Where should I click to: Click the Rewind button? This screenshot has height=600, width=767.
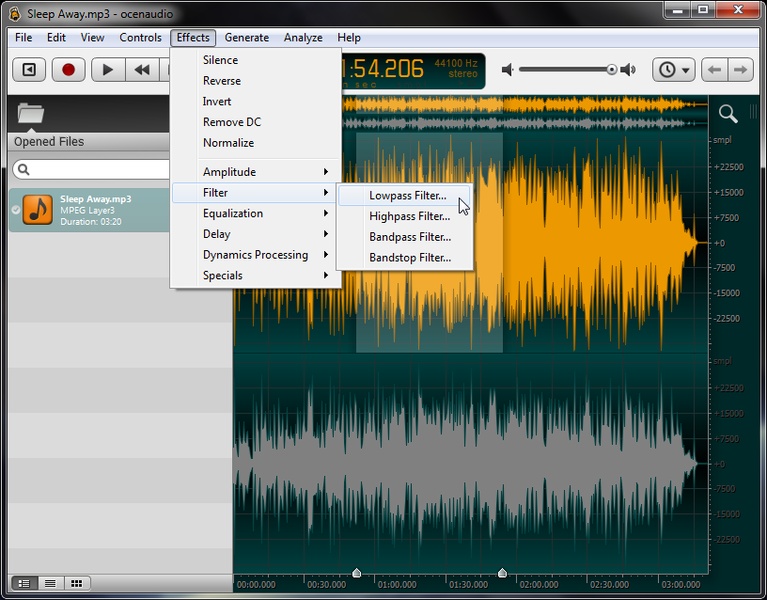(143, 70)
